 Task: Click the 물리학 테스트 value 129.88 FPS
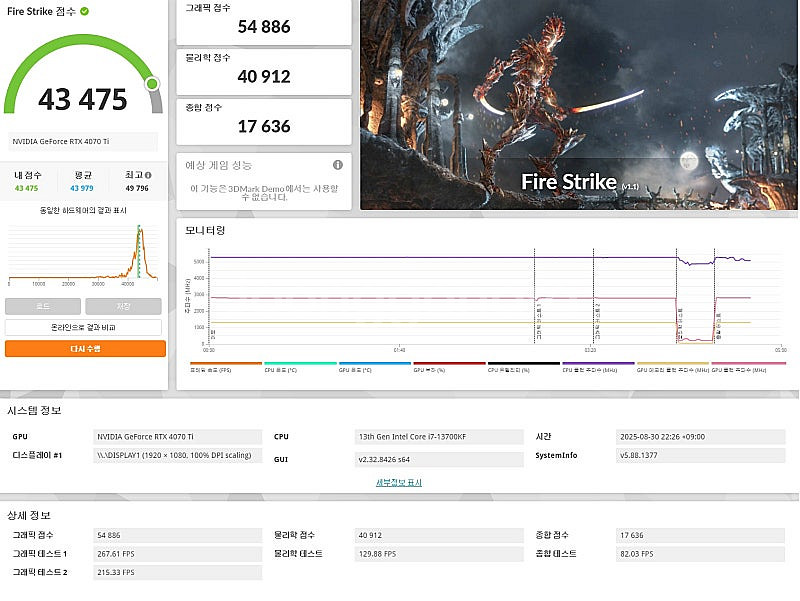439,554
